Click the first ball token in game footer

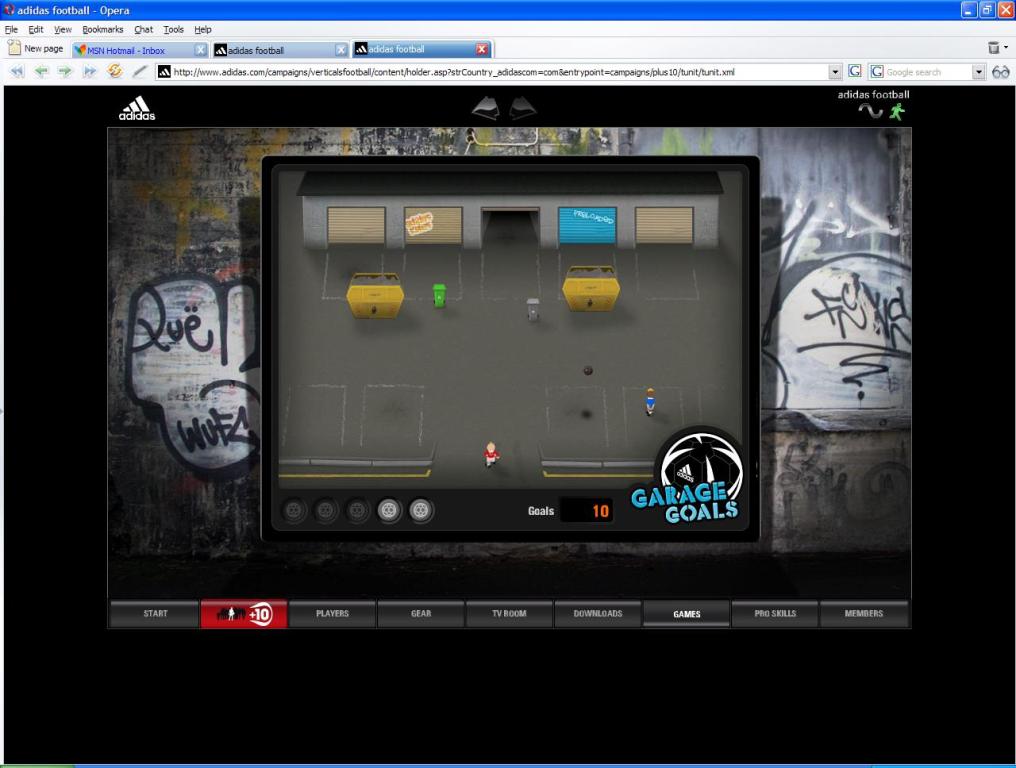coord(294,511)
